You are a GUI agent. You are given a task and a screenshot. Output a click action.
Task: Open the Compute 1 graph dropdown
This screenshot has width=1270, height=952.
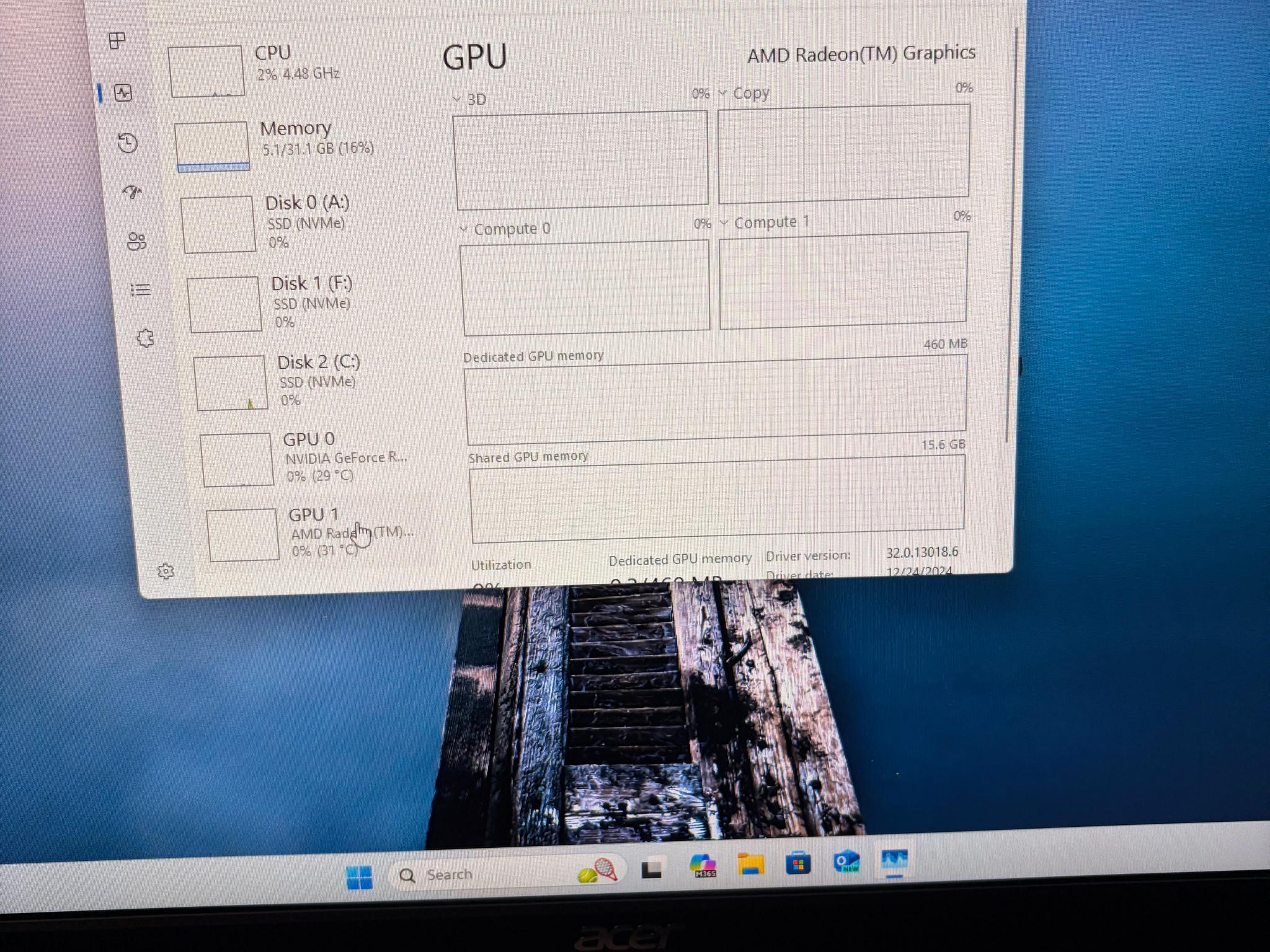click(724, 223)
